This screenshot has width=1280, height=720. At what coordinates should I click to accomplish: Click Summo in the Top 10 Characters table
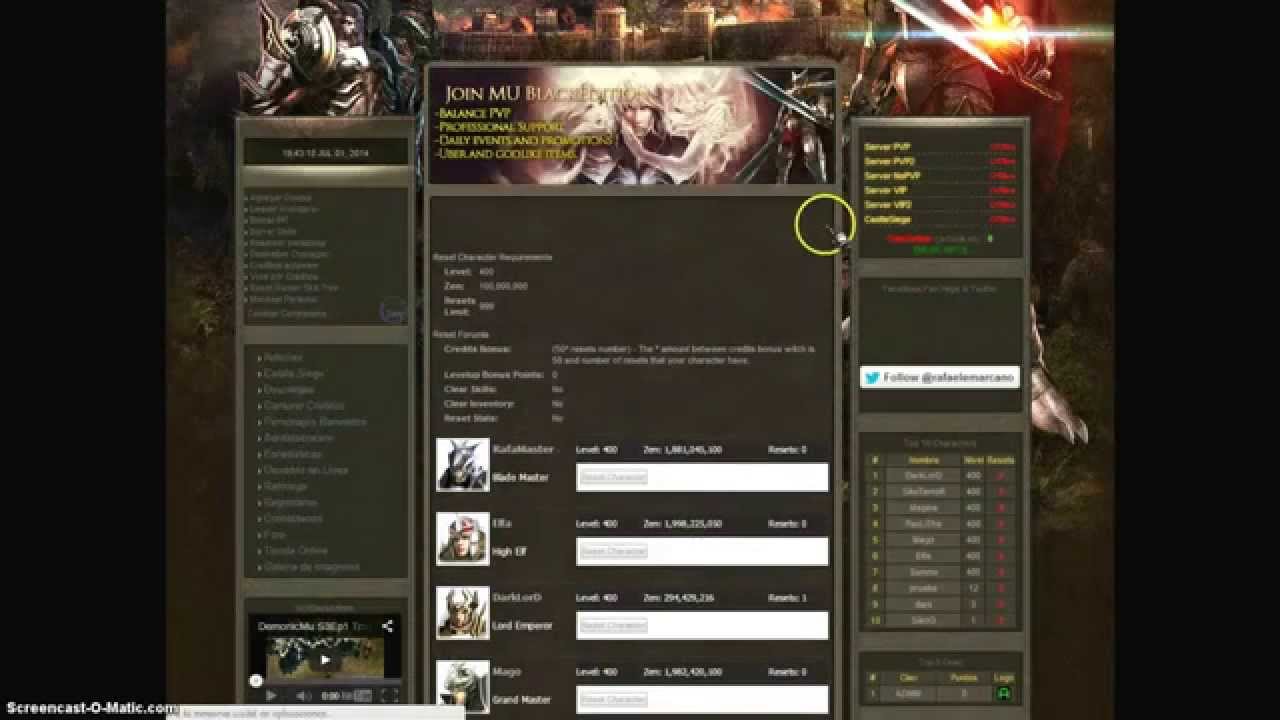click(x=923, y=572)
